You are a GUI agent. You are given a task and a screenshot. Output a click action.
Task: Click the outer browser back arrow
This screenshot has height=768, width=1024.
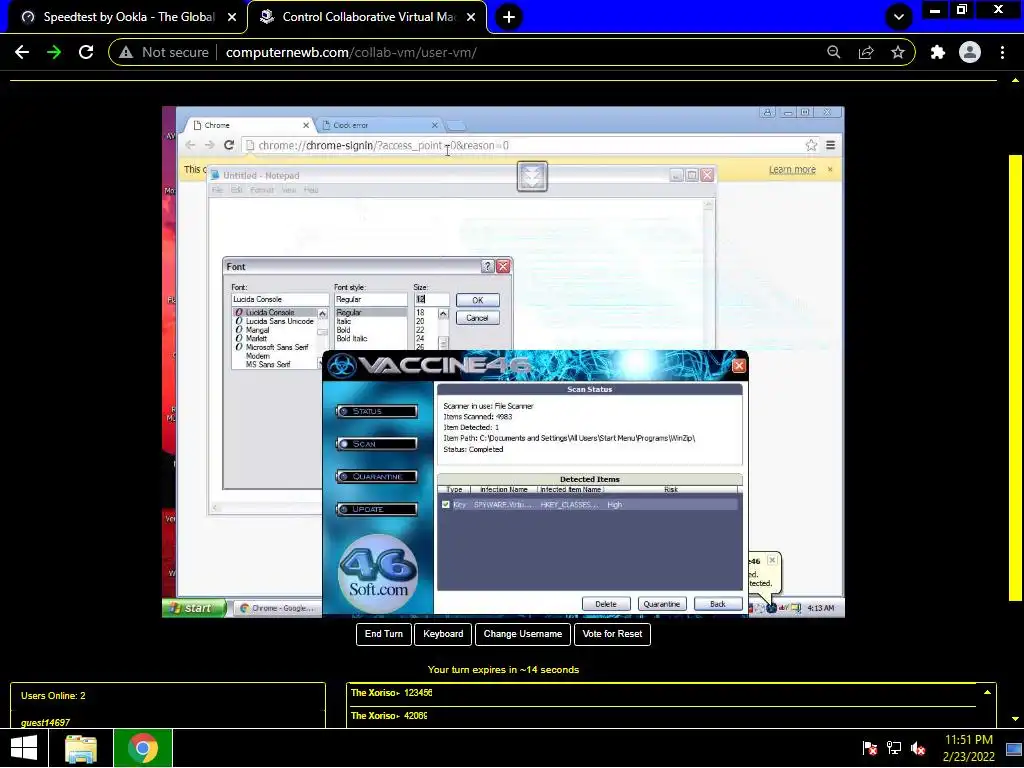coord(22,52)
